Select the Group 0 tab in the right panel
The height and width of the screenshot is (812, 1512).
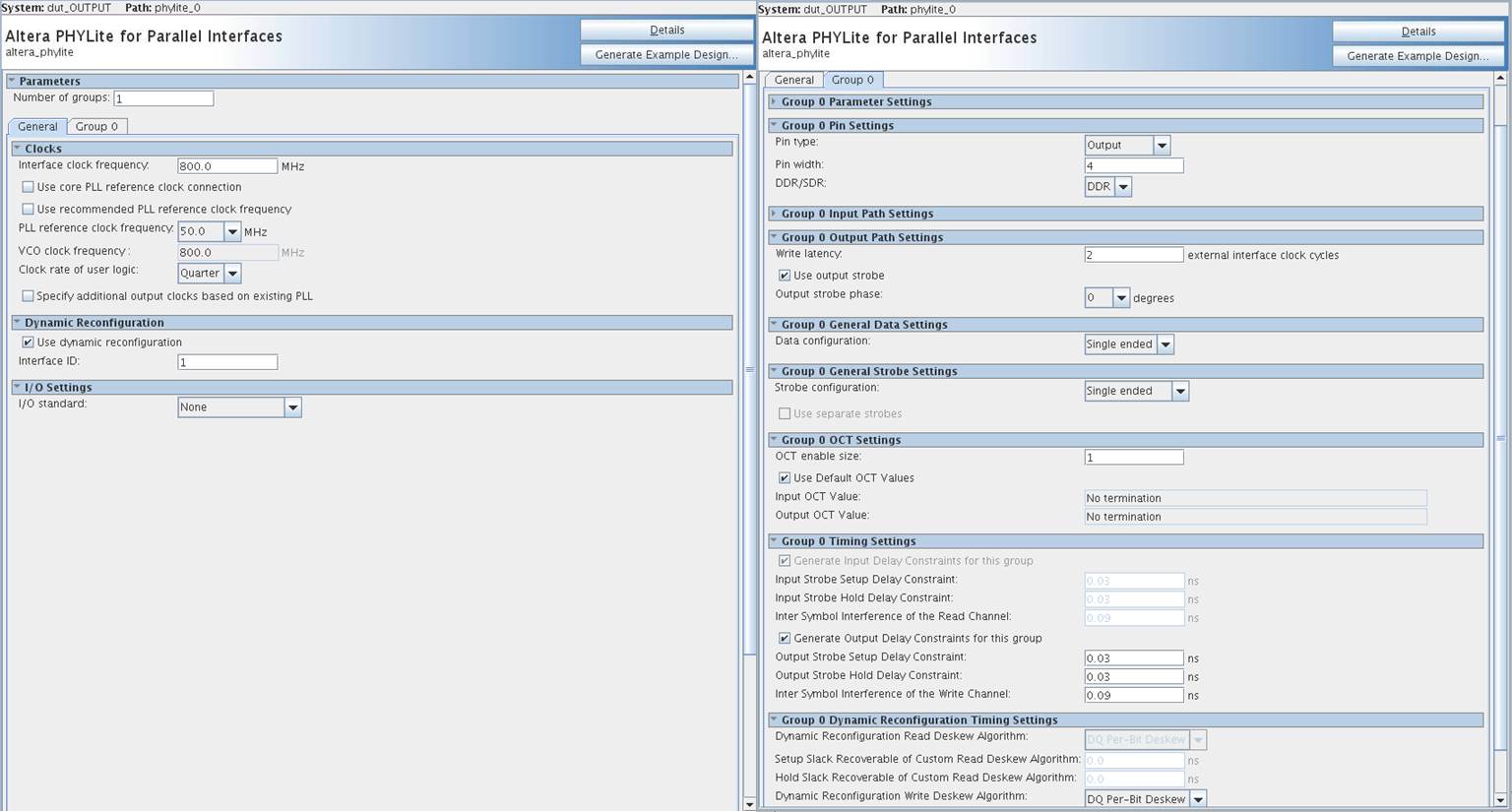pos(852,80)
